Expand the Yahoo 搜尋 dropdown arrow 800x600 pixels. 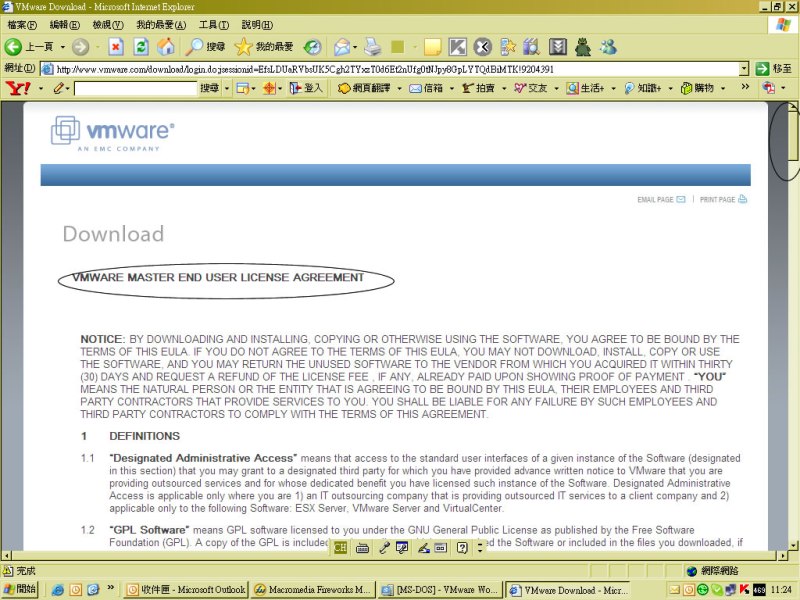tap(227, 89)
